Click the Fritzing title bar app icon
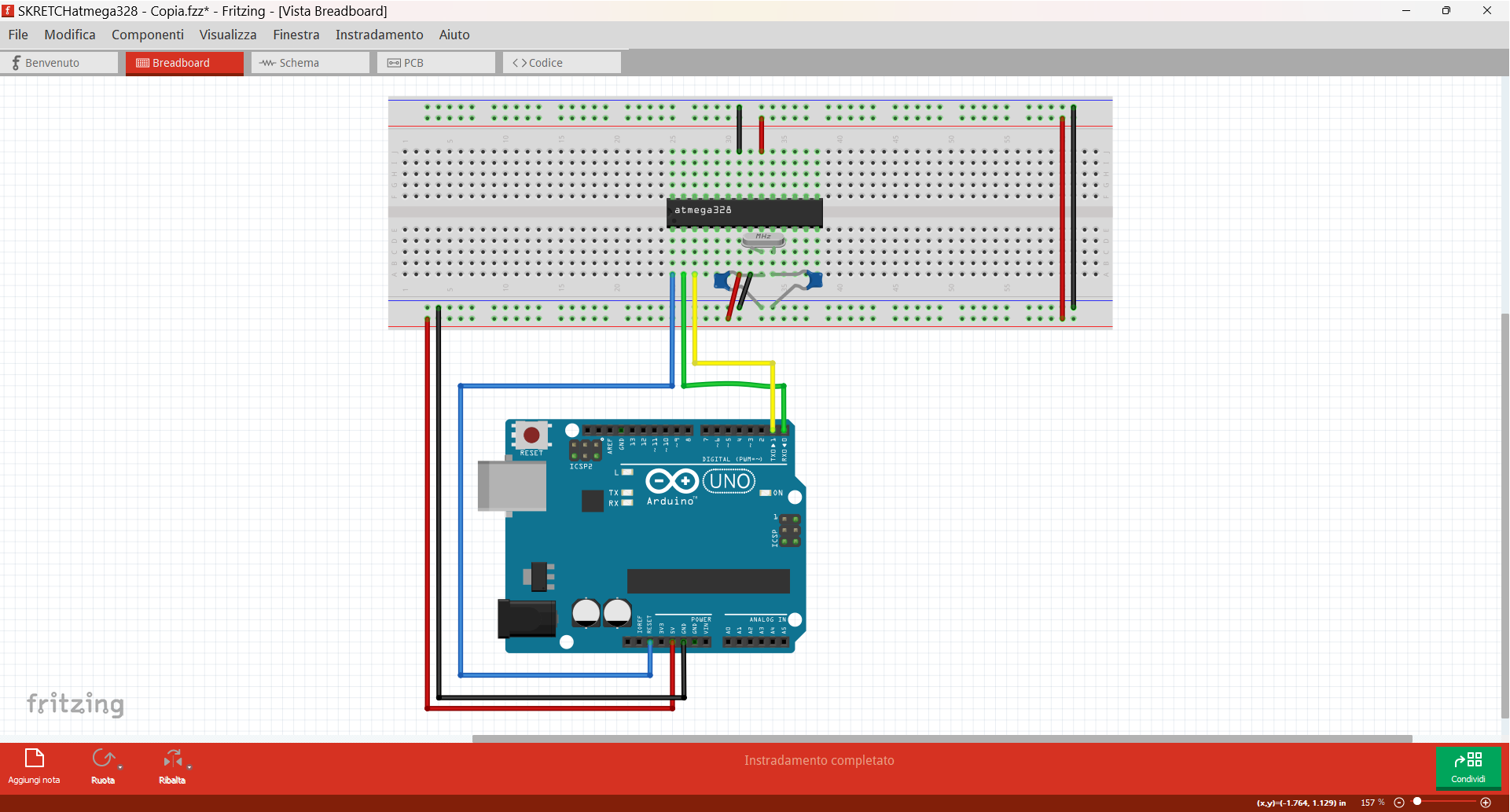Viewport: 1510px width, 812px height. pyautogui.click(x=8, y=11)
